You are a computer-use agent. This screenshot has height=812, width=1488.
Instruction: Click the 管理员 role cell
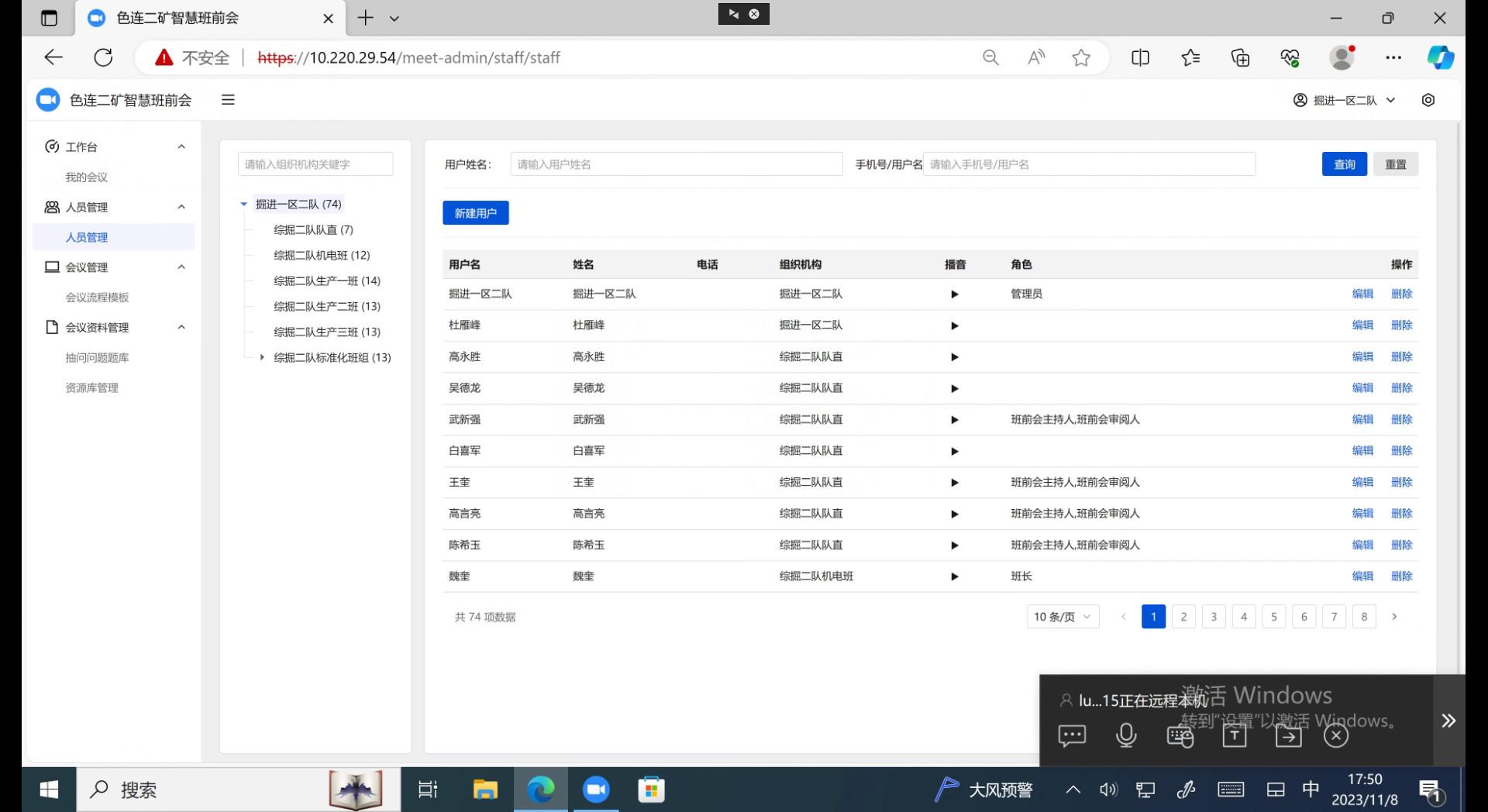pyautogui.click(x=1026, y=294)
